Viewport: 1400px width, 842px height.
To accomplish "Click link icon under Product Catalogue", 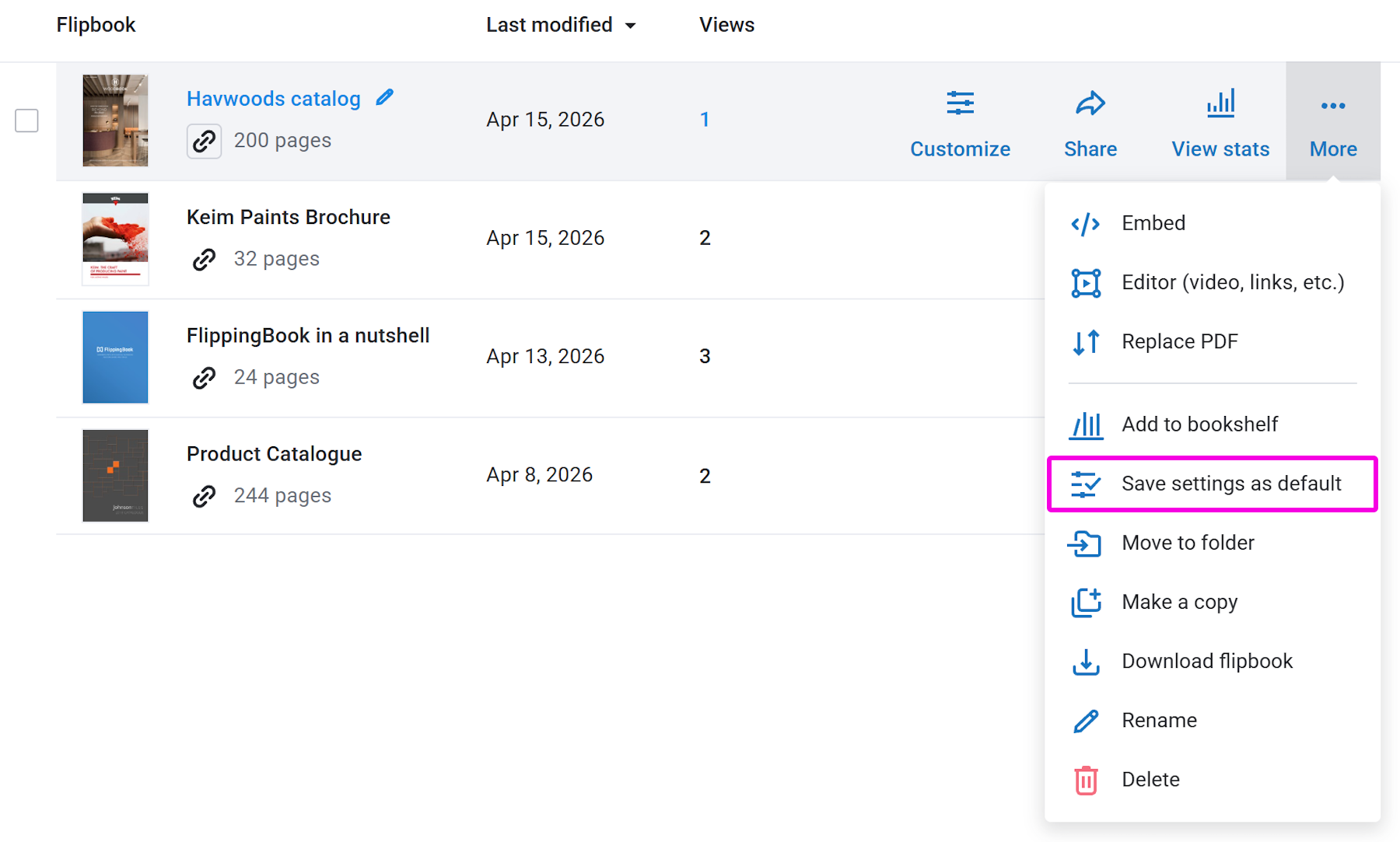I will point(204,496).
